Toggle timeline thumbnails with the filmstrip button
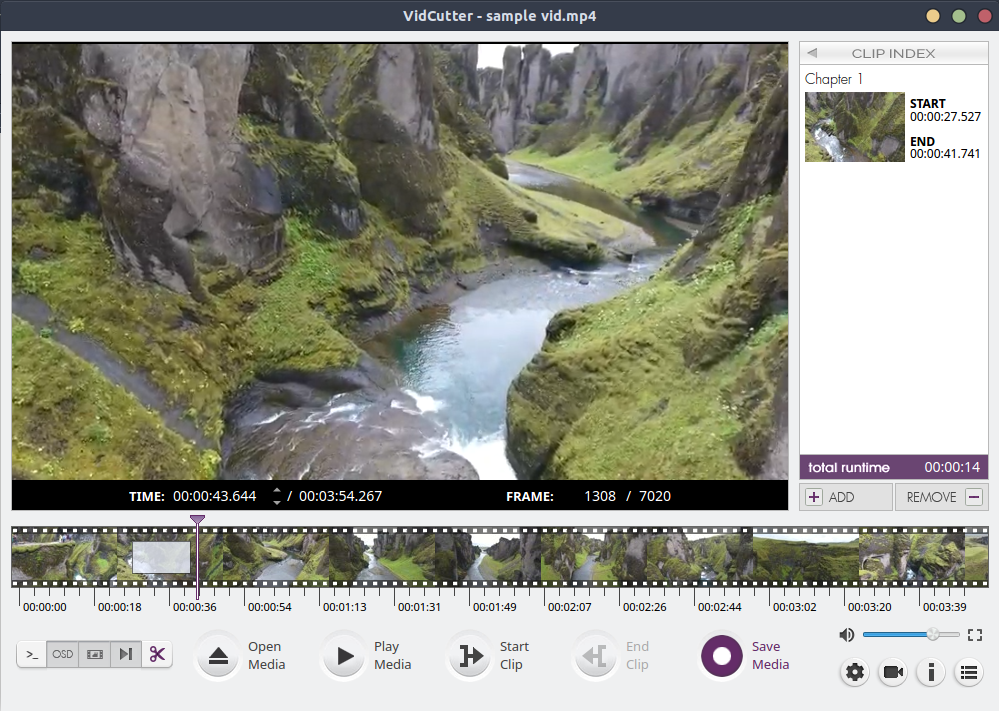999x711 pixels. [94, 653]
